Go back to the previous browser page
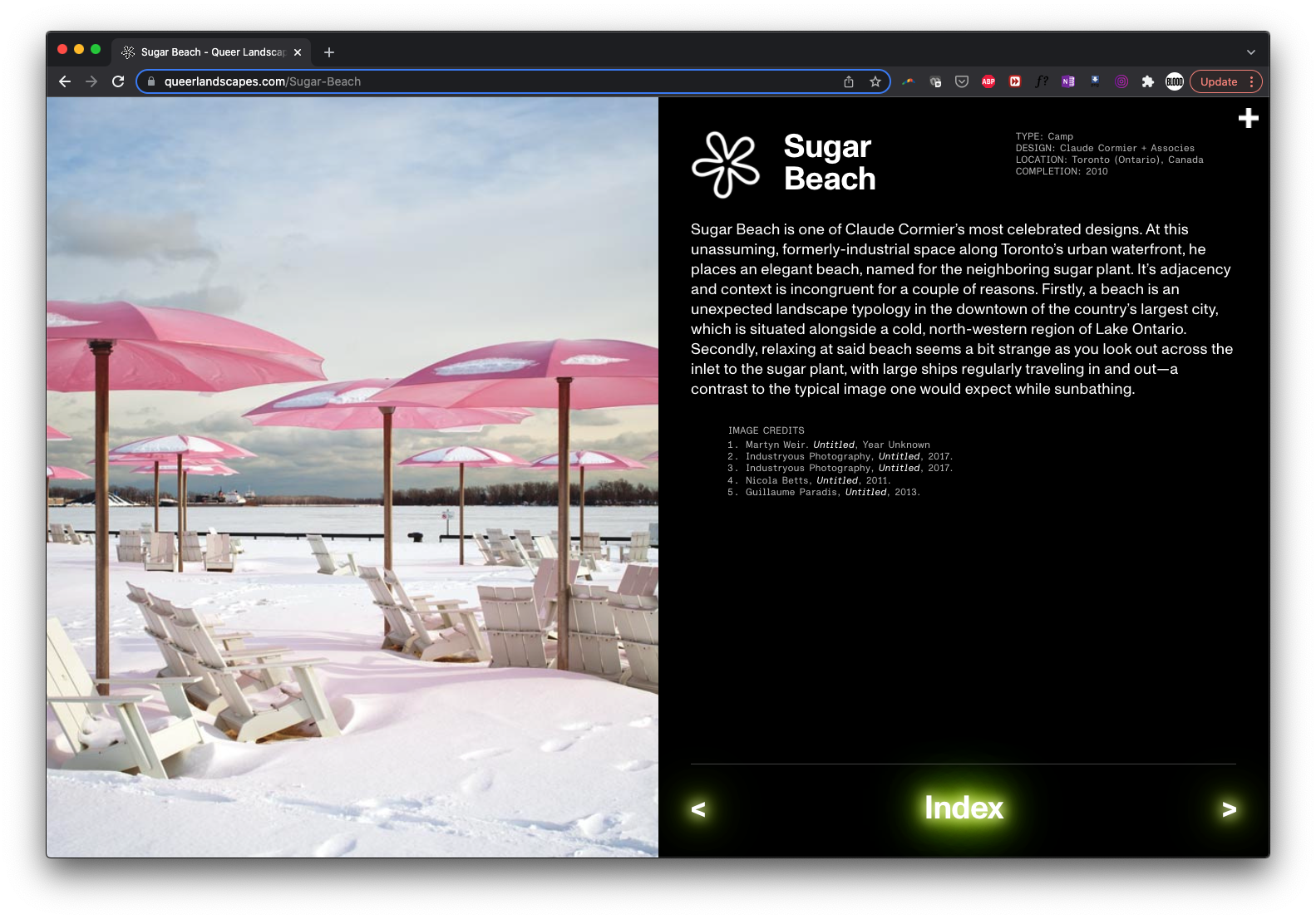This screenshot has width=1316, height=919. (x=65, y=81)
